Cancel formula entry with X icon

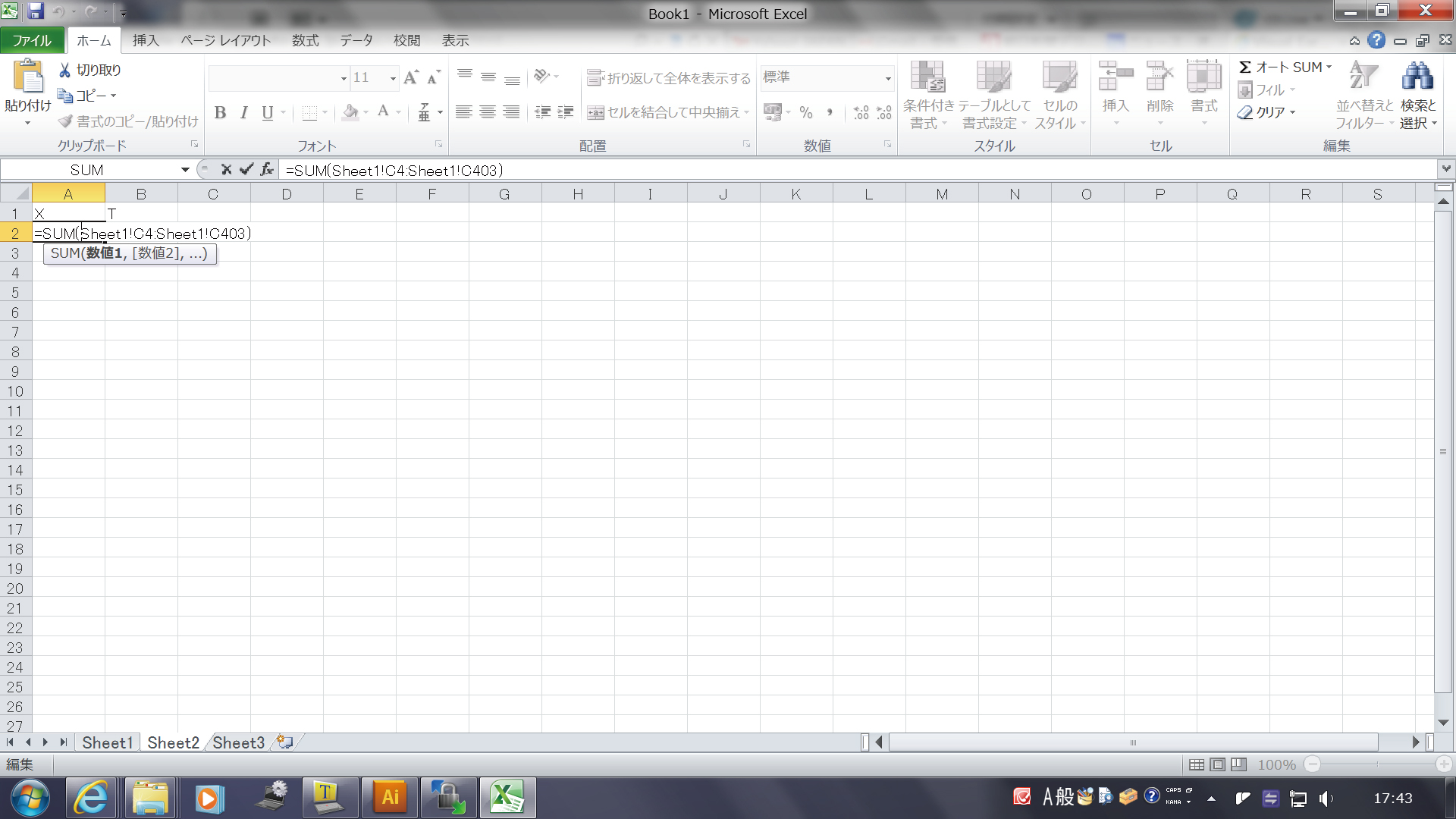point(226,170)
